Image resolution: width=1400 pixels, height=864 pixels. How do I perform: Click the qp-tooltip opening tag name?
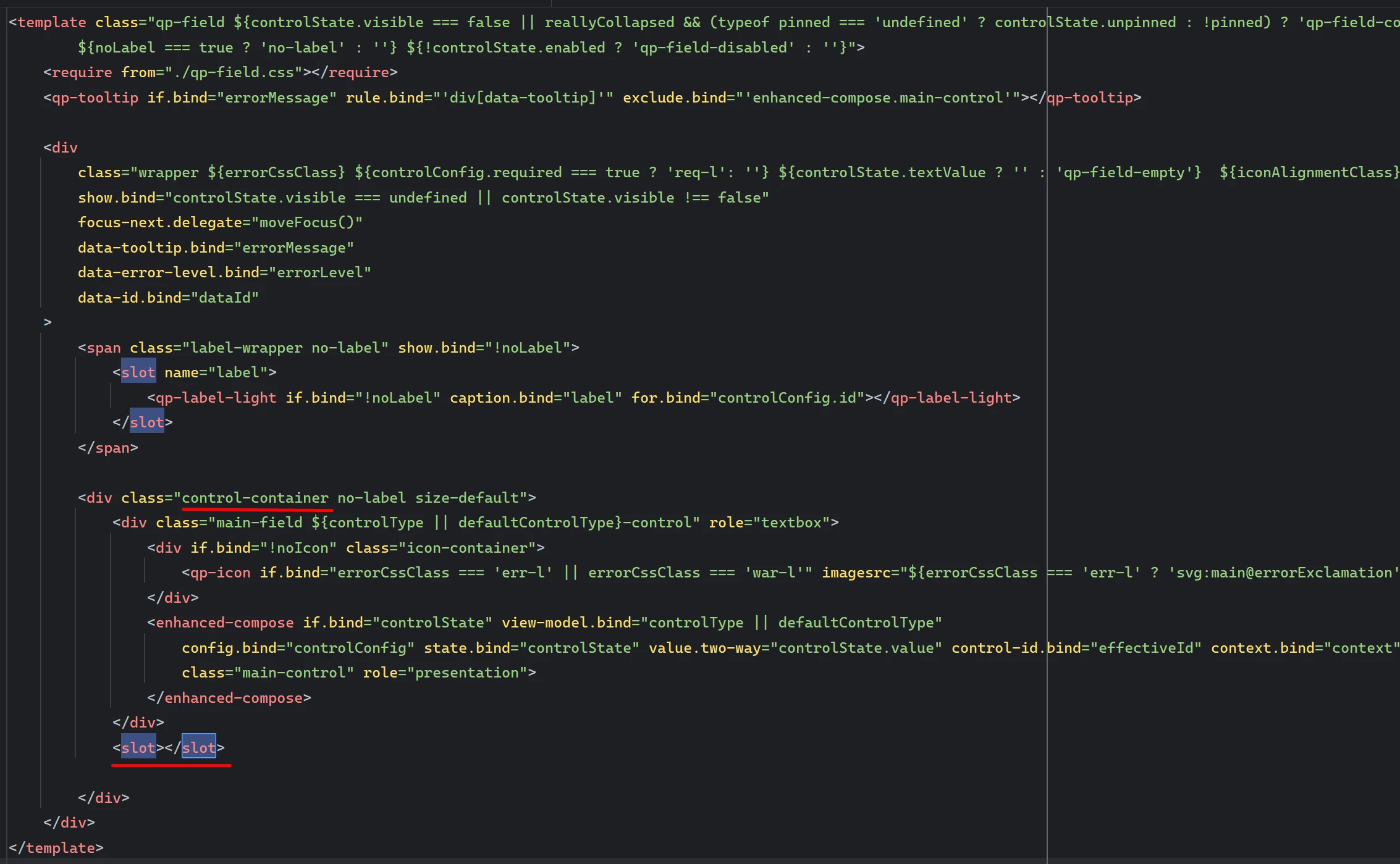[95, 98]
